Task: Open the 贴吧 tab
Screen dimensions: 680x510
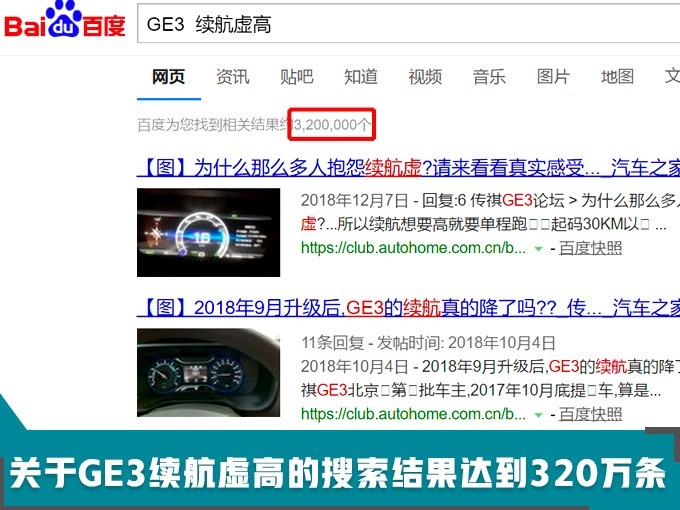Action: click(x=297, y=77)
